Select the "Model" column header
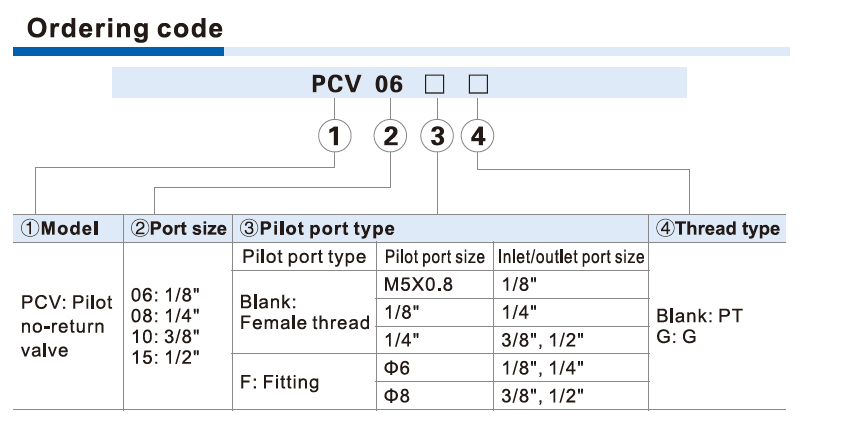841x446 pixels. tap(61, 229)
